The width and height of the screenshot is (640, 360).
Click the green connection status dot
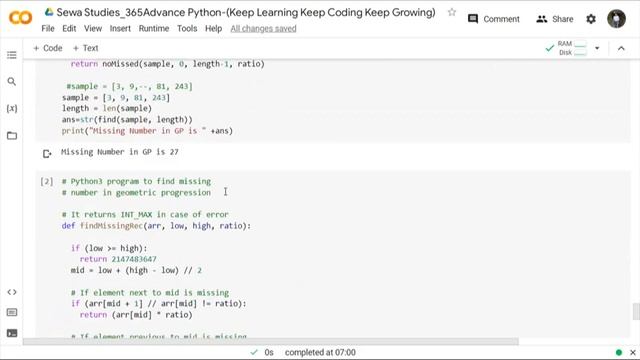[x=619, y=352]
